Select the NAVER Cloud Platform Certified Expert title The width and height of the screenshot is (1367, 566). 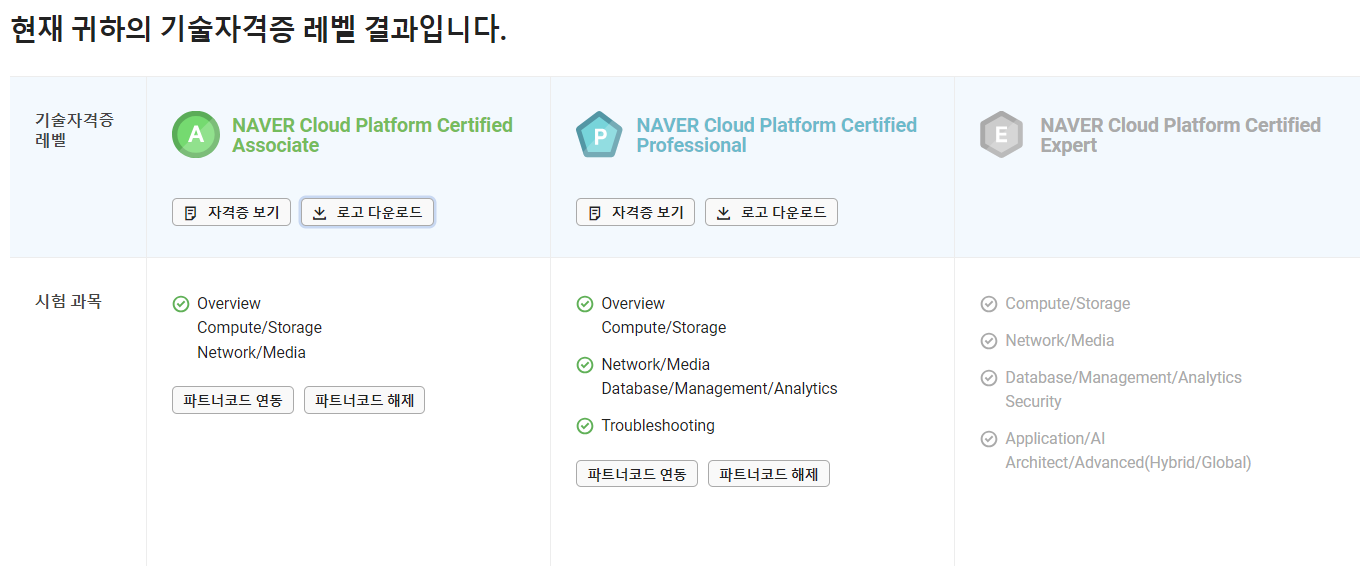click(x=1180, y=135)
